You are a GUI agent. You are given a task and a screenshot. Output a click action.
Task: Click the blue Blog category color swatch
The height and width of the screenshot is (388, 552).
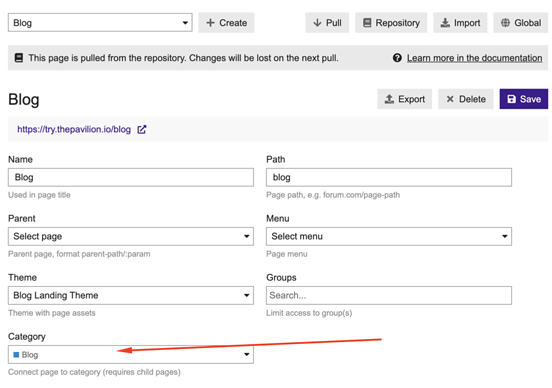coord(16,355)
